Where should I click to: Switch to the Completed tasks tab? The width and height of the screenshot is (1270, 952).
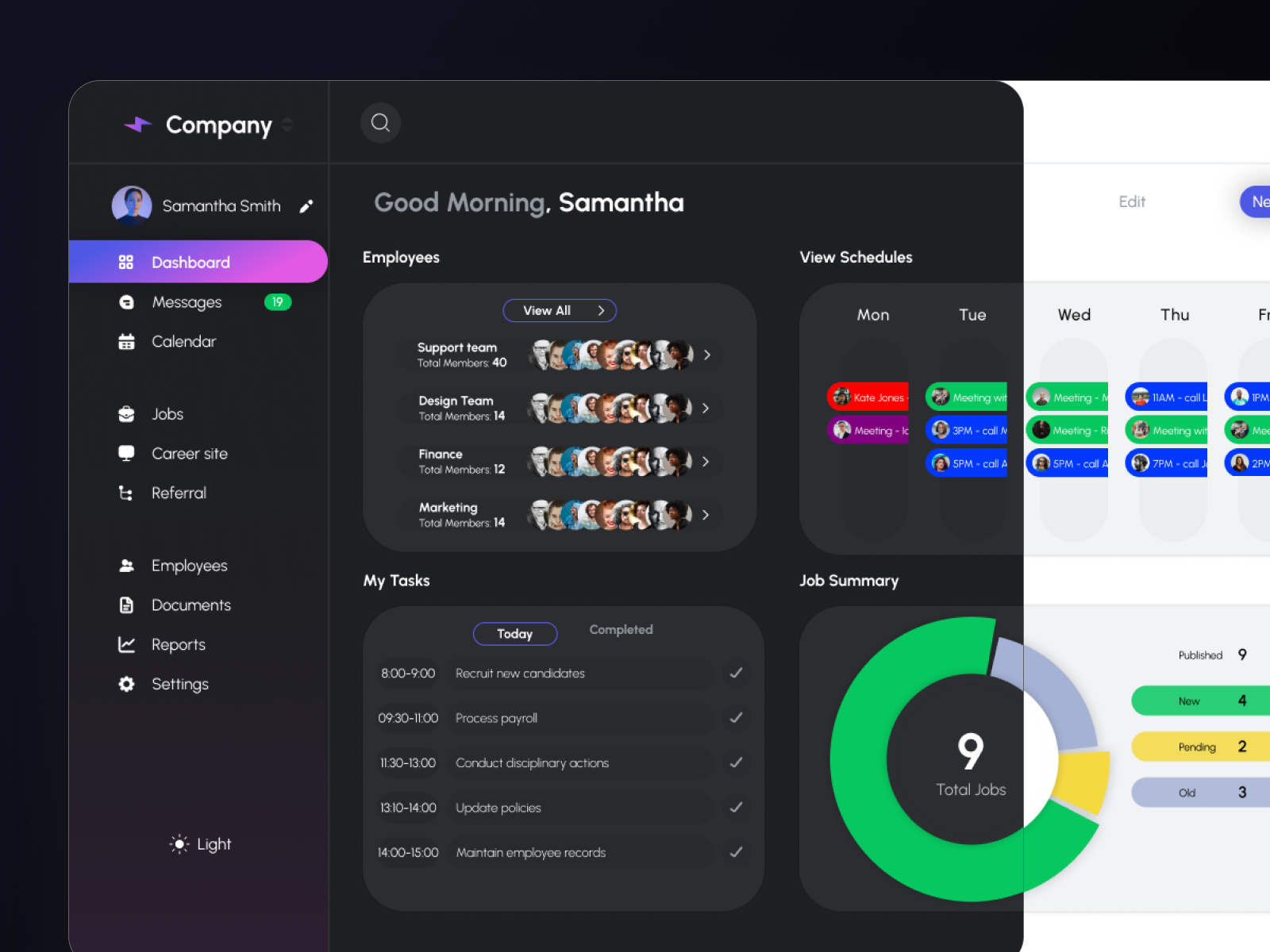coord(621,629)
